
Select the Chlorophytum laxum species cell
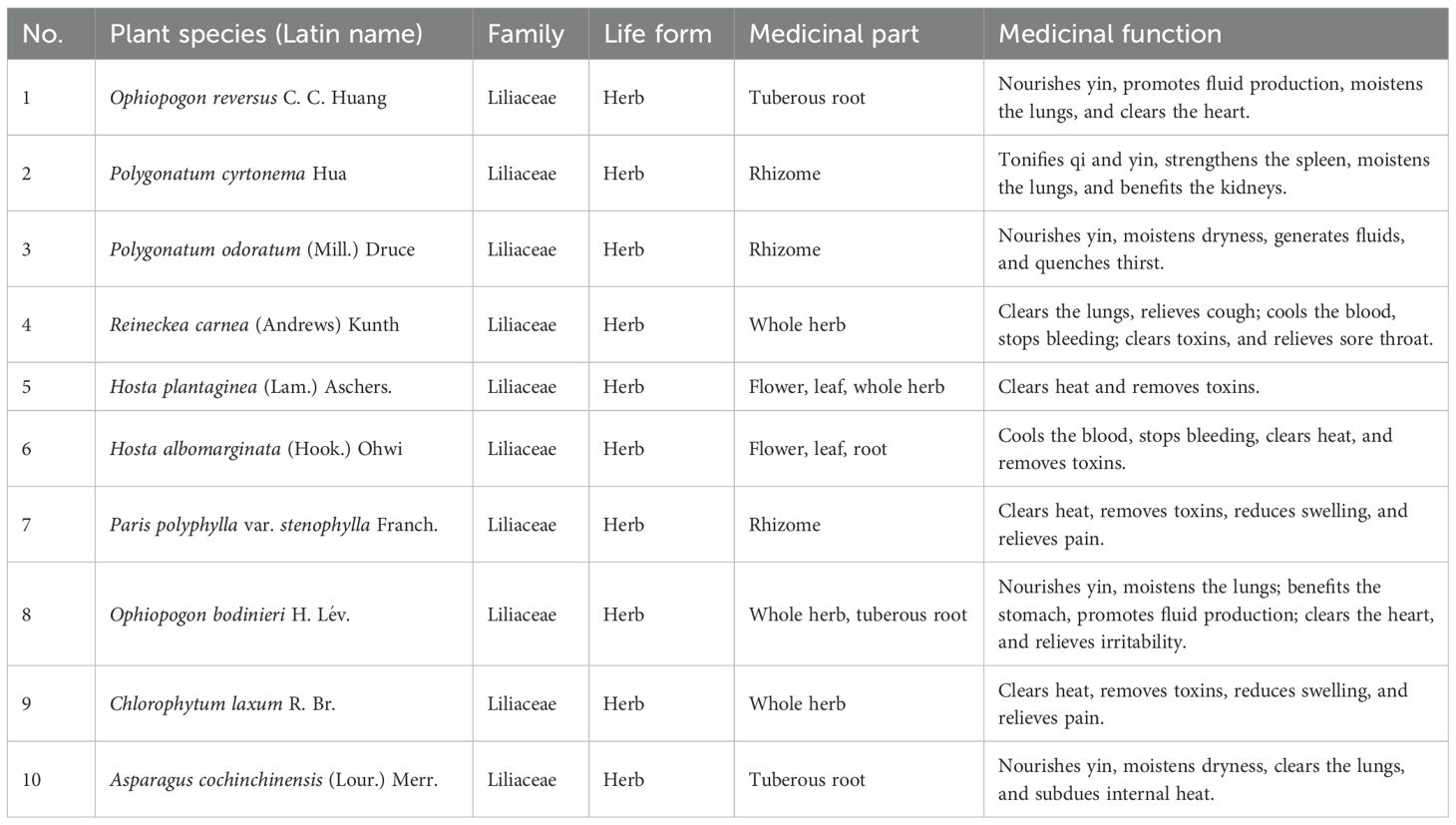tap(222, 704)
